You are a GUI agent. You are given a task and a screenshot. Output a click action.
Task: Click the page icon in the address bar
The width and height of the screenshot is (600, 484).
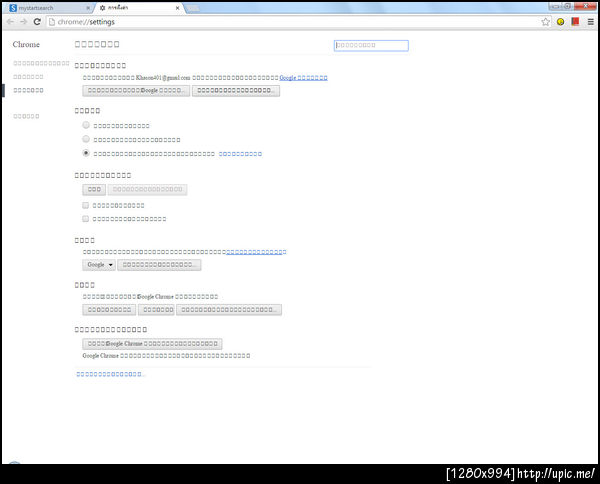click(x=52, y=22)
